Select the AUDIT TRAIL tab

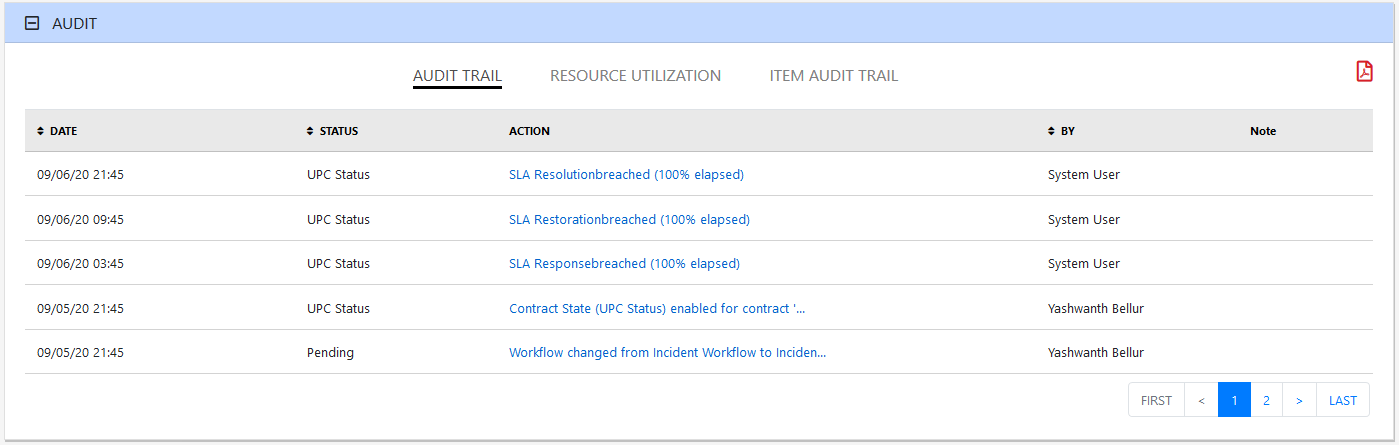pyautogui.click(x=457, y=76)
